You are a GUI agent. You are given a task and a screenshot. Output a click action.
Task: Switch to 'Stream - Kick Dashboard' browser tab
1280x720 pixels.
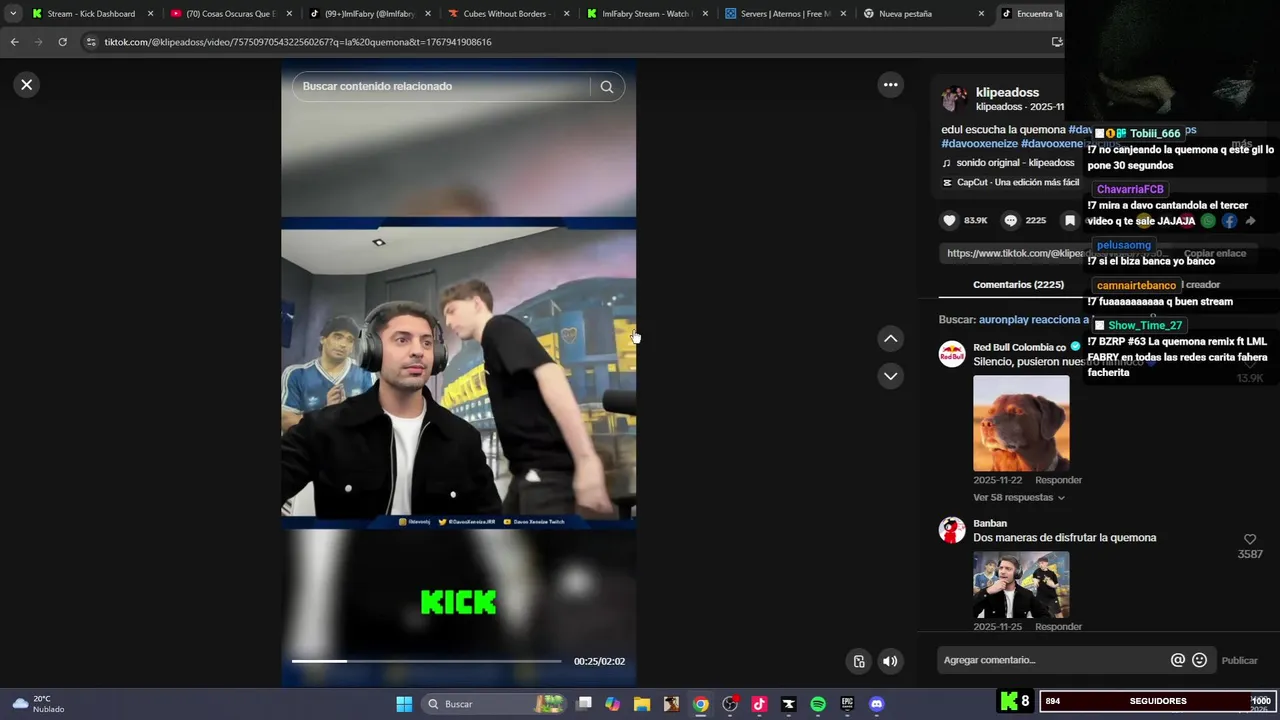pos(92,14)
